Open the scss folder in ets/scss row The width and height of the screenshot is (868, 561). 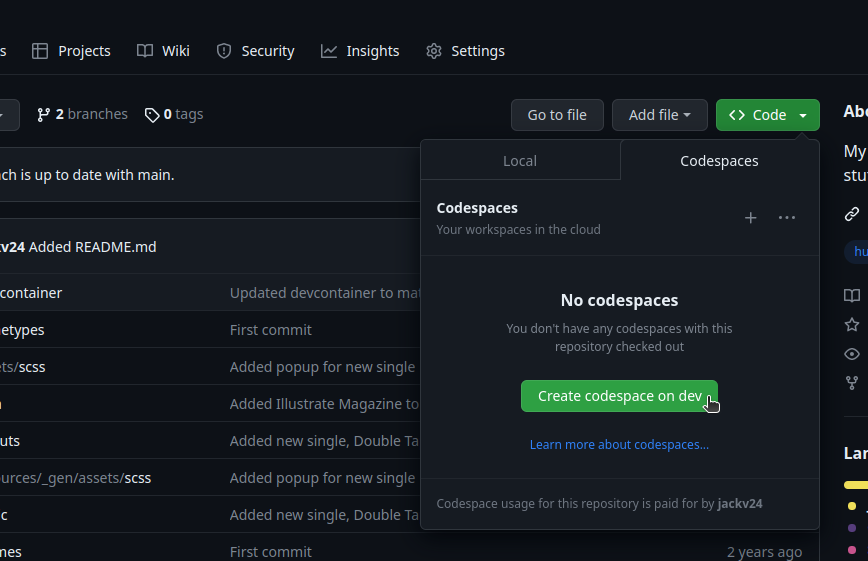[32, 367]
